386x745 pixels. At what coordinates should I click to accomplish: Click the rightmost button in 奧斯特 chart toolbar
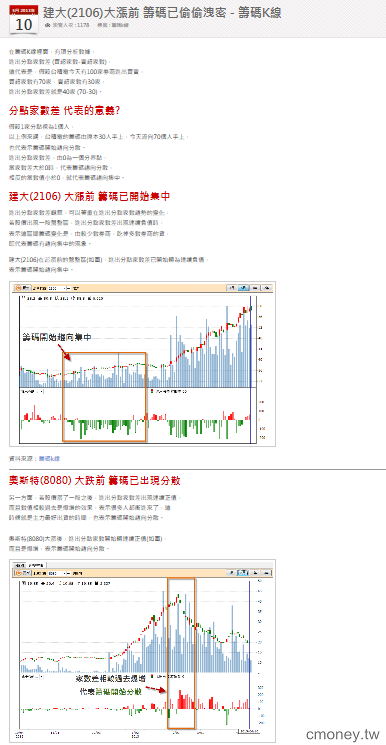pyautogui.click(x=267, y=573)
